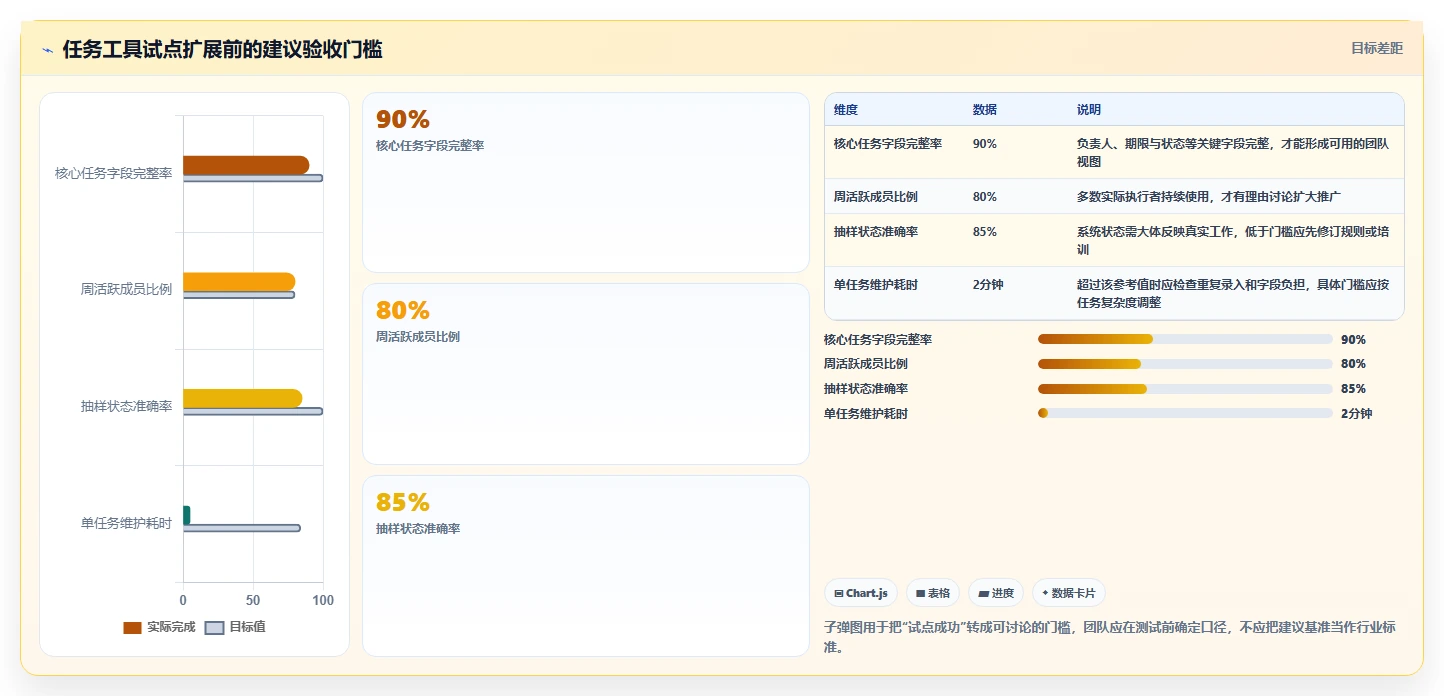Image resolution: width=1444 pixels, height=696 pixels.
Task: Click the x-axis tick 50
Action: pyautogui.click(x=253, y=600)
